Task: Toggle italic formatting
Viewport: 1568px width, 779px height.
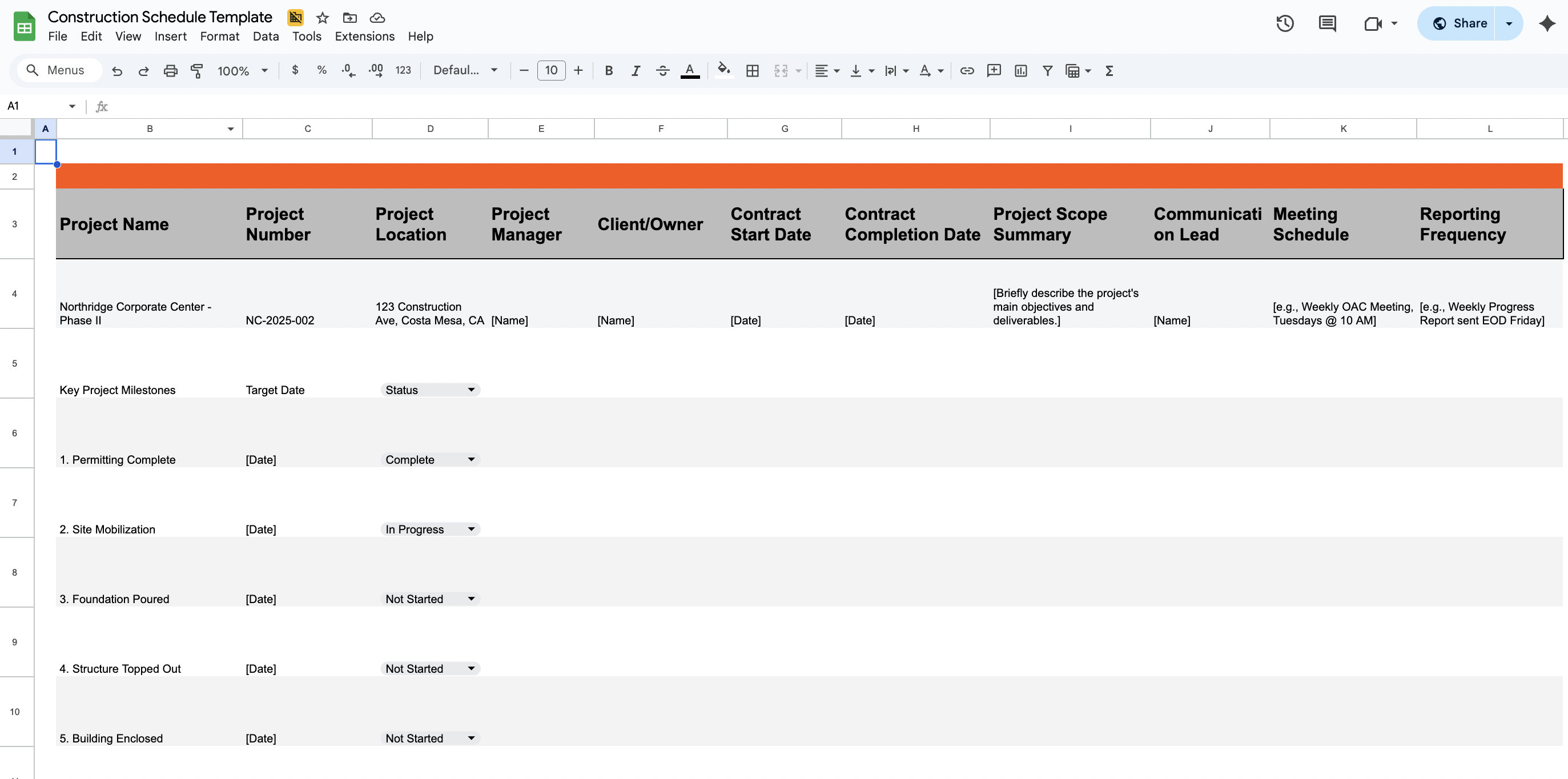Action: (x=636, y=71)
